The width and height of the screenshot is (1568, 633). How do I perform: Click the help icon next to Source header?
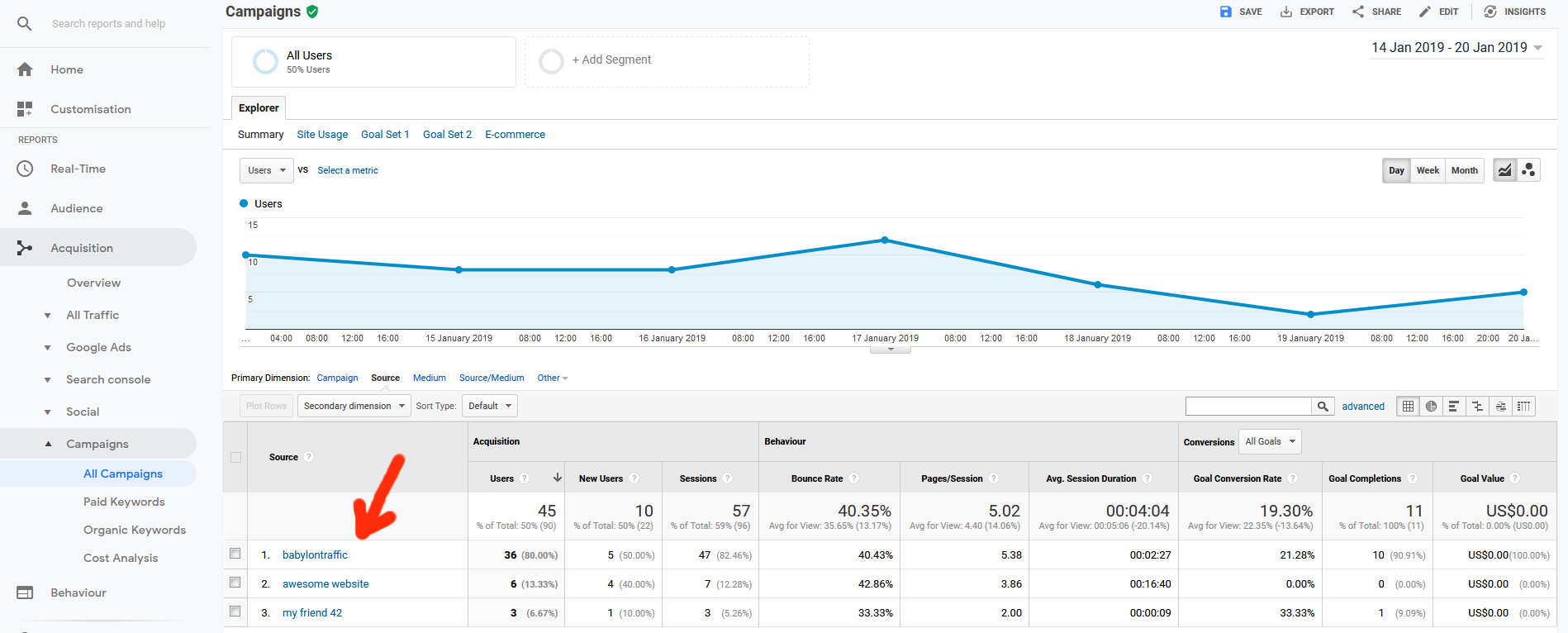point(308,457)
